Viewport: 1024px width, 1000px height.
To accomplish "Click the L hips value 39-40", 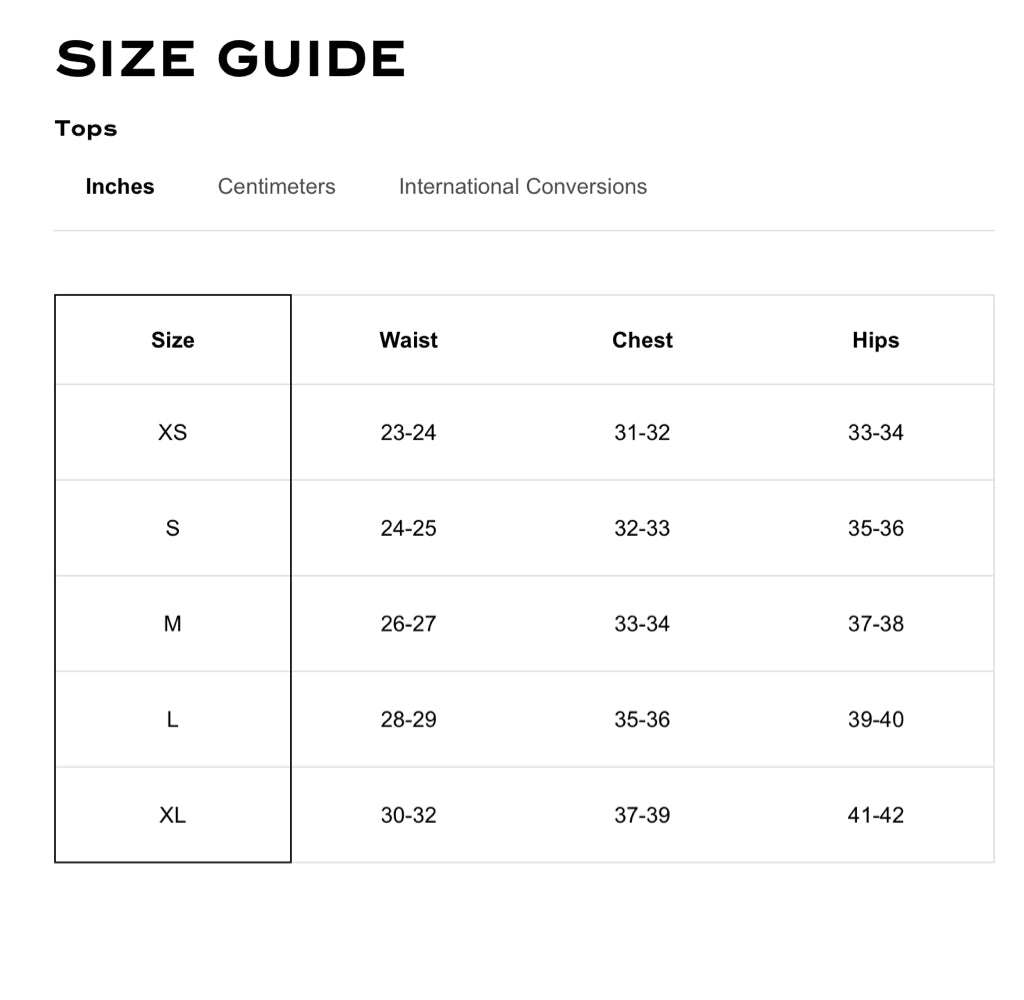I will point(875,720).
